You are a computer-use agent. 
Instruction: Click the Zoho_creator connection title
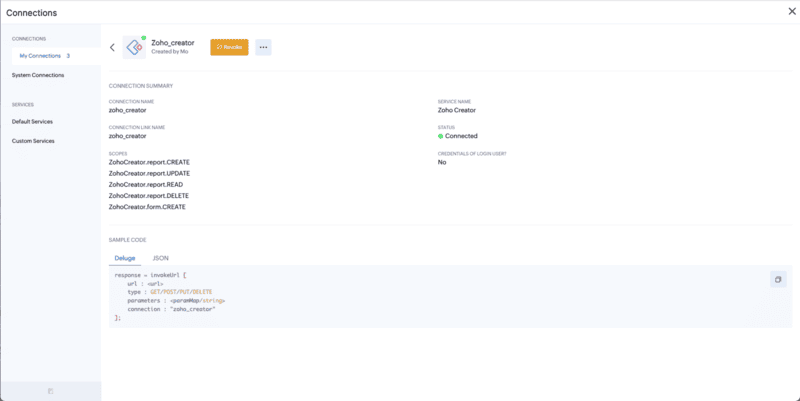tap(170, 43)
